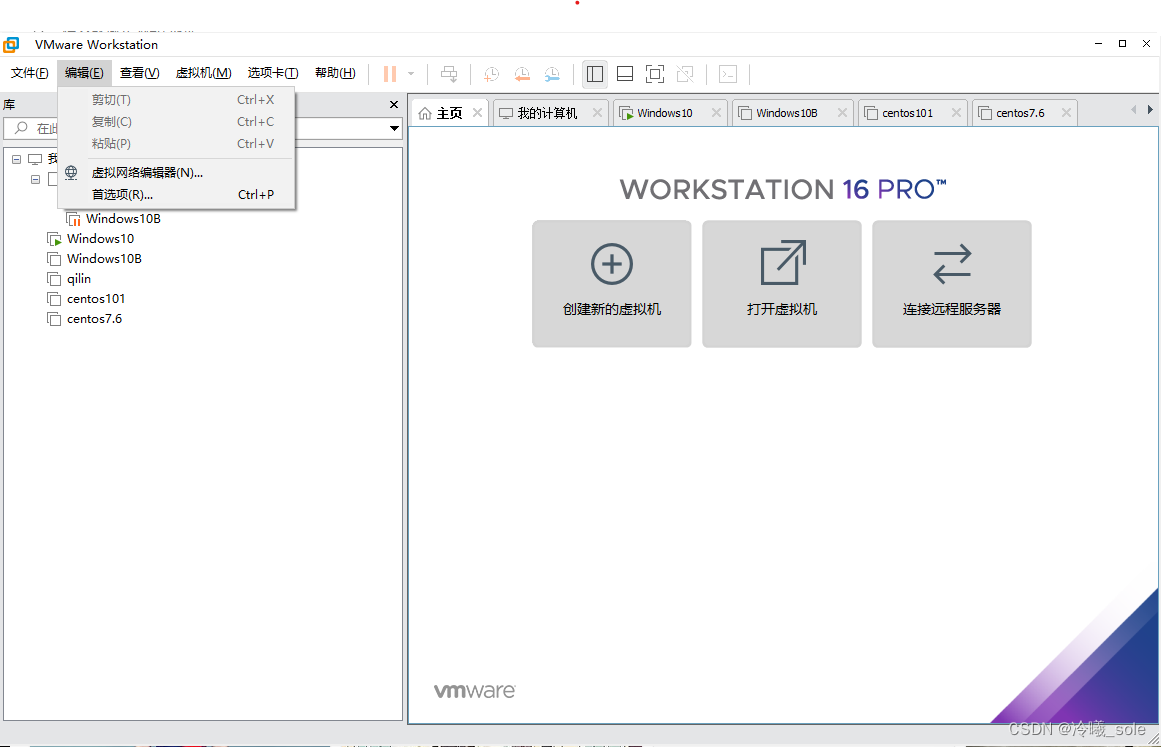The height and width of the screenshot is (747, 1161).
Task: Open the dropdown next to the pause button
Action: pos(409,74)
